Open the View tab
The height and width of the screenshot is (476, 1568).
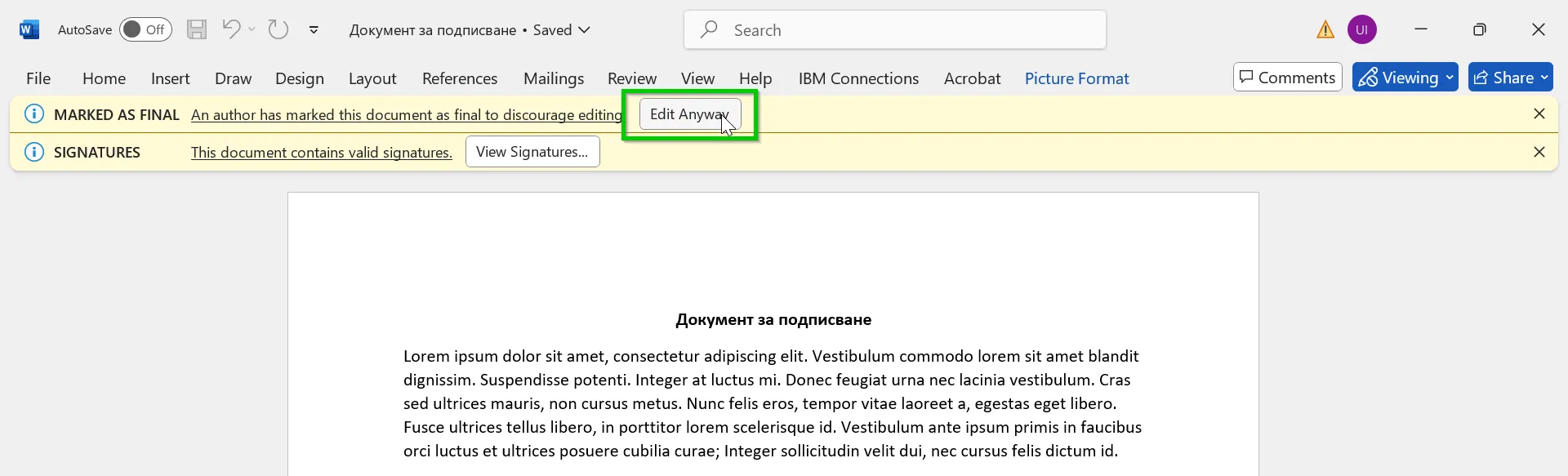(698, 78)
